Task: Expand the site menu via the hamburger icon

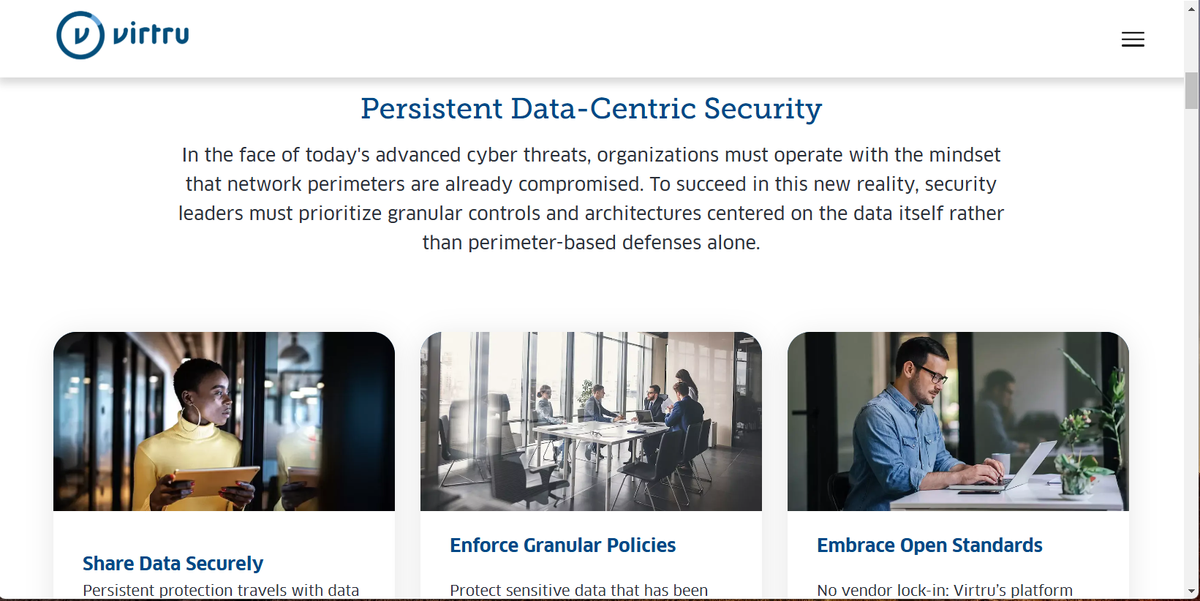Action: tap(1132, 39)
